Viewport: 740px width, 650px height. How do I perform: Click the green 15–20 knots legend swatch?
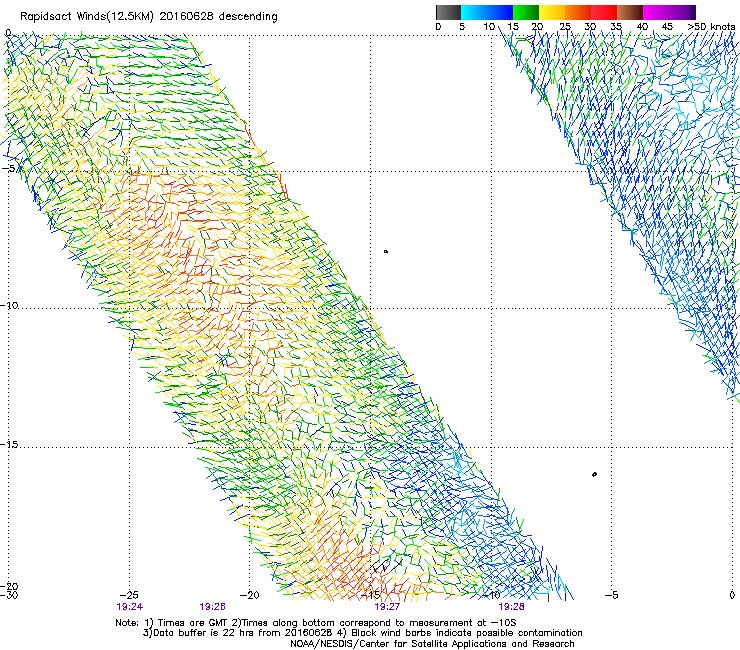click(x=525, y=12)
